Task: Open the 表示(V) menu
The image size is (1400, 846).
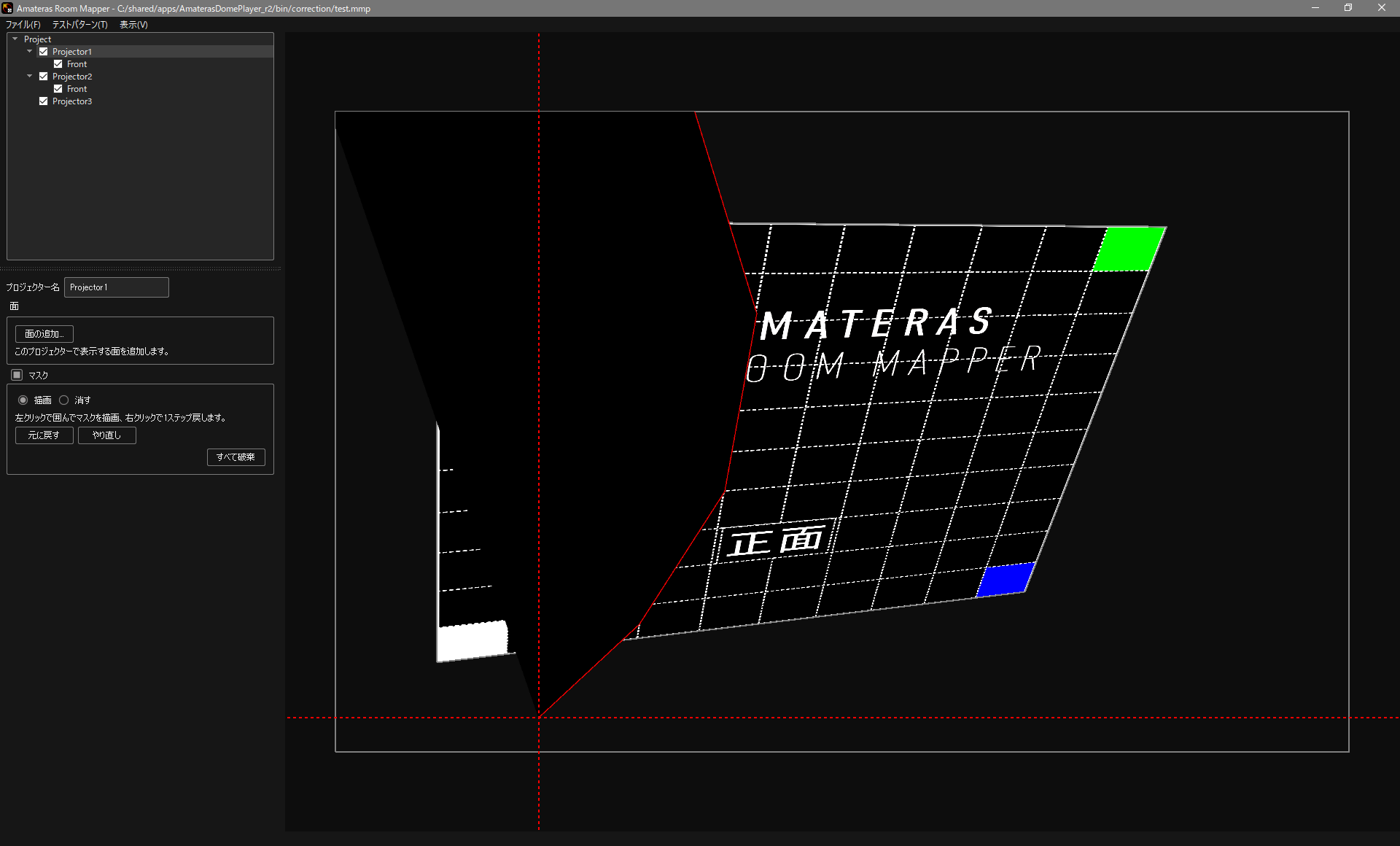Action: 133,25
